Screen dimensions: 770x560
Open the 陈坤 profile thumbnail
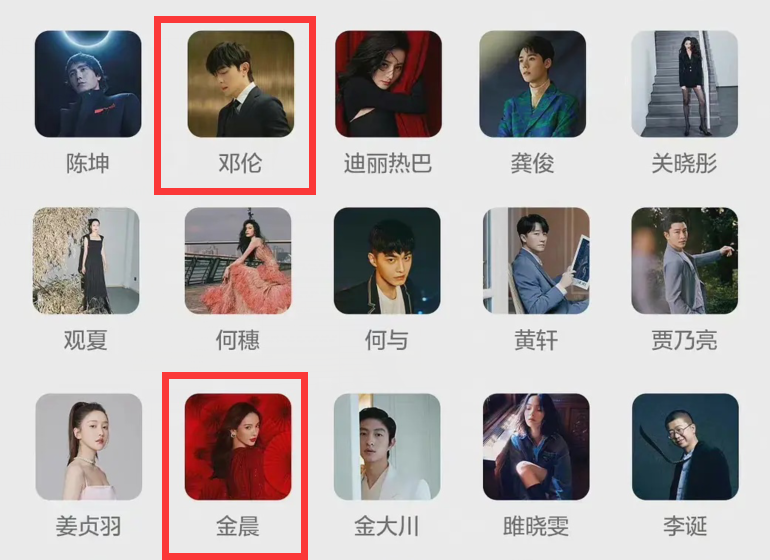[x=88, y=84]
